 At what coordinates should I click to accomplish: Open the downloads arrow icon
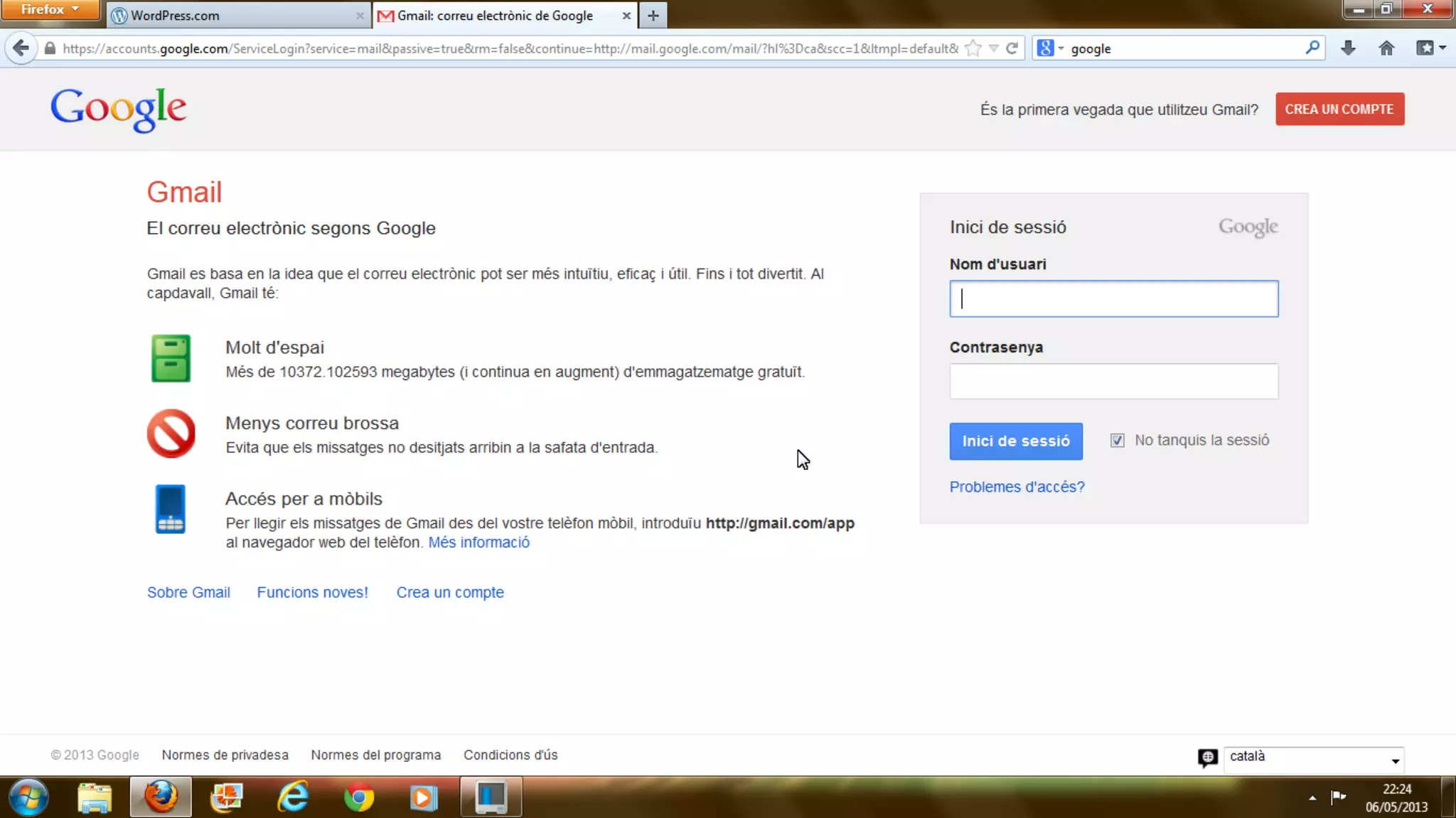(x=1348, y=48)
